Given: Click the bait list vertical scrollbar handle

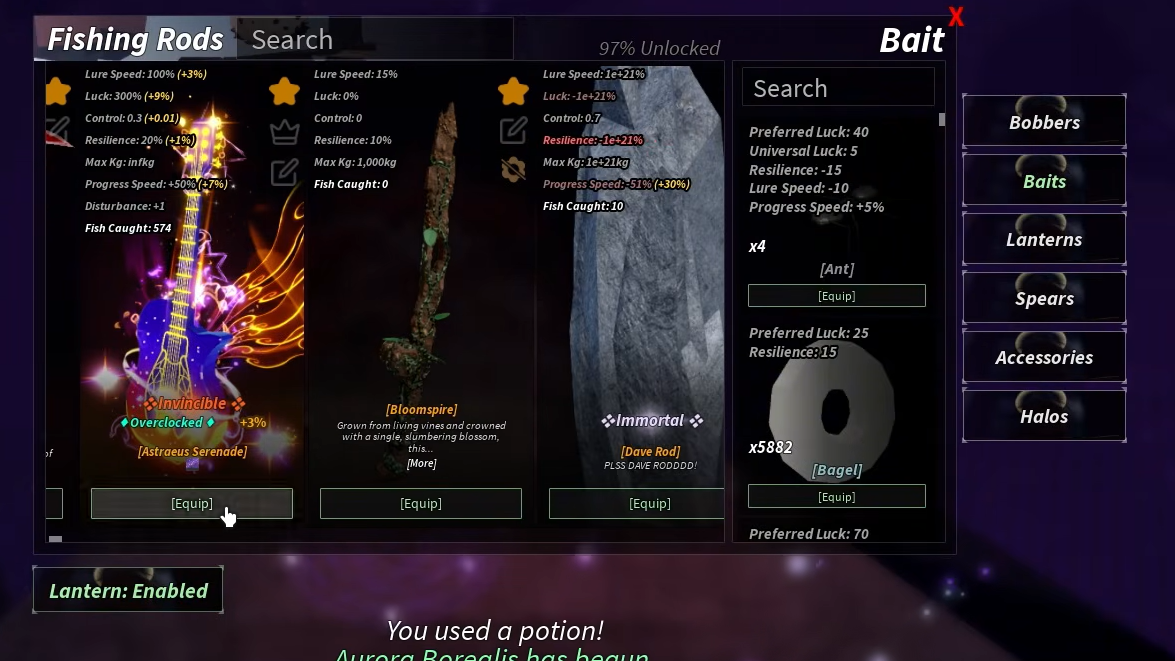Looking at the screenshot, I should pyautogui.click(x=942, y=120).
